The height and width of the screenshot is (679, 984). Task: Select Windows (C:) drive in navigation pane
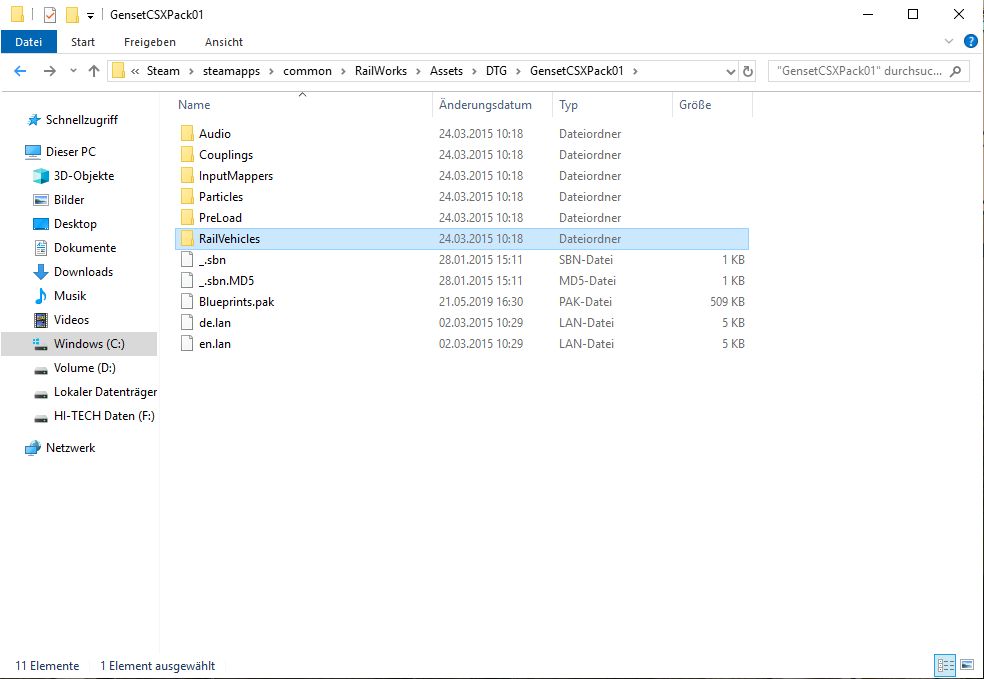tap(79, 344)
